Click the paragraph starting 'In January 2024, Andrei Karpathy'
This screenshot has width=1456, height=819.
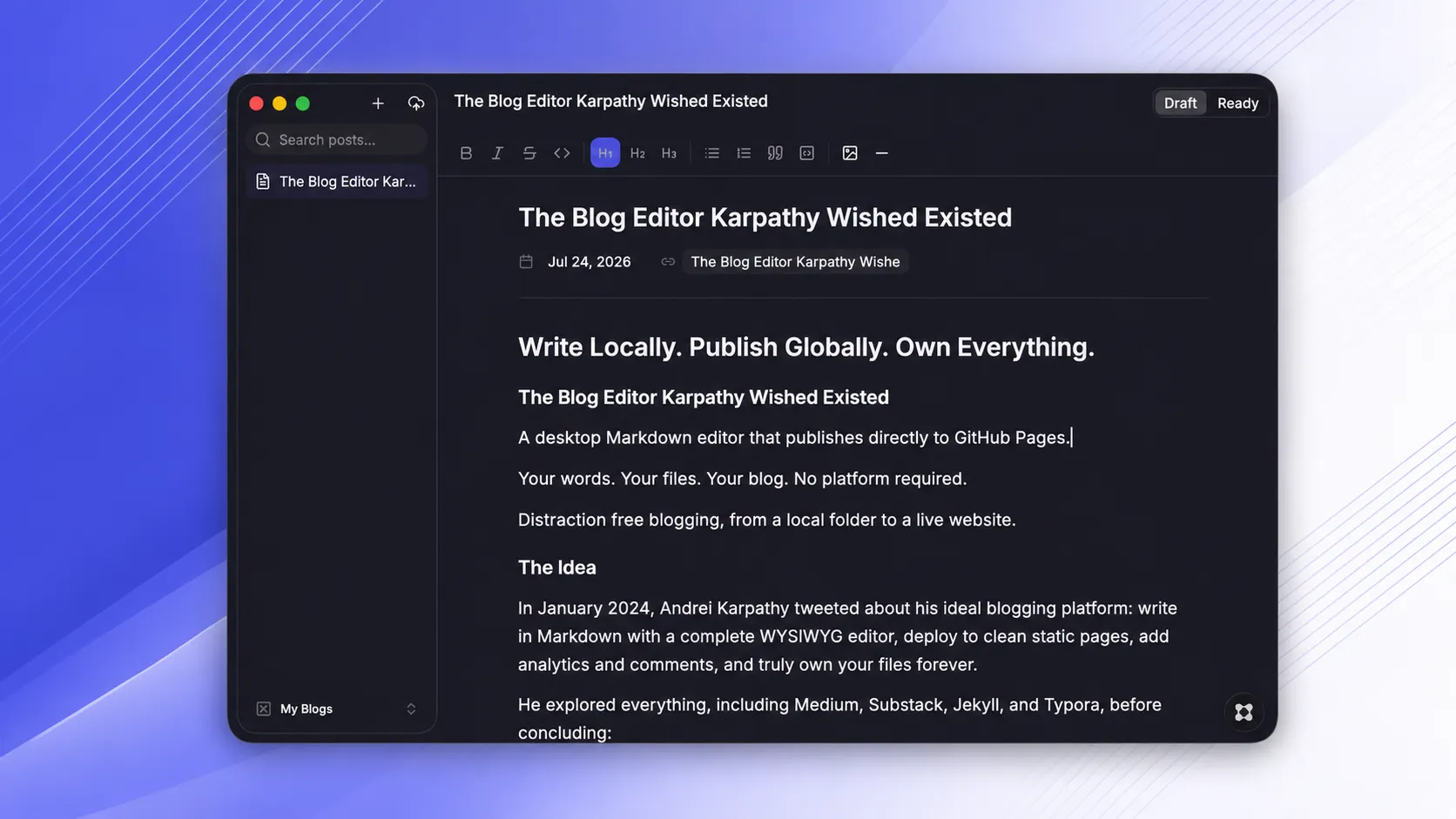click(x=847, y=636)
